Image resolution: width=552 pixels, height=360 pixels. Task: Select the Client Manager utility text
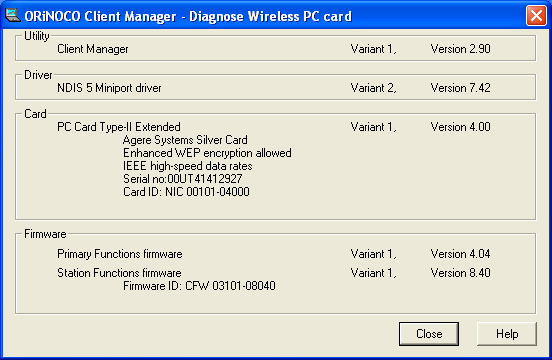93,49
